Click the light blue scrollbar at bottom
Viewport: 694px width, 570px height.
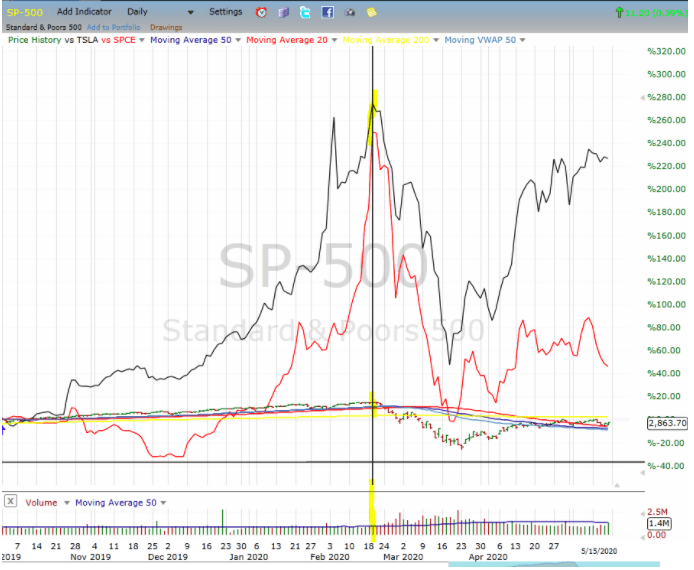554,565
